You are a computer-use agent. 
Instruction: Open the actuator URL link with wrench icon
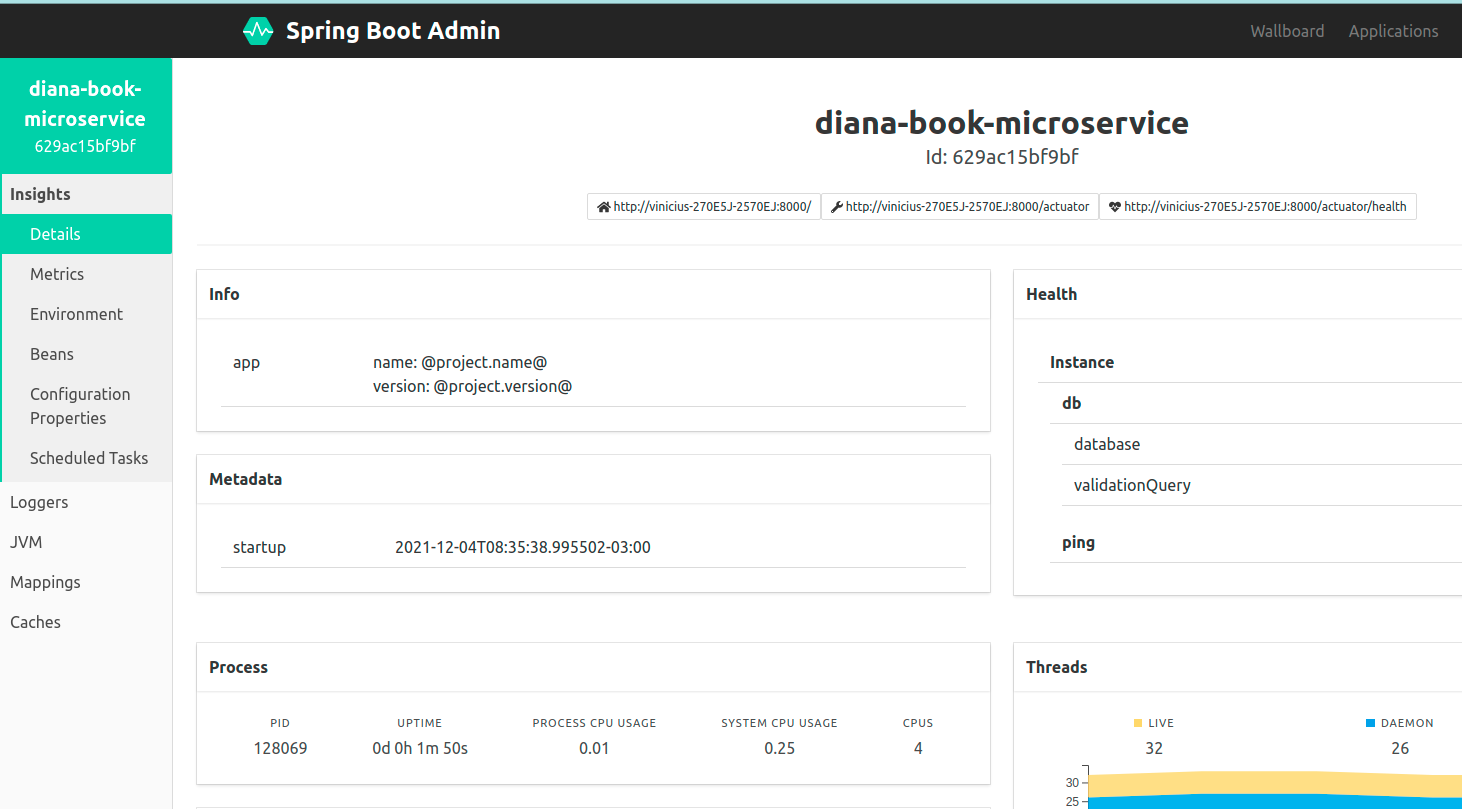960,207
